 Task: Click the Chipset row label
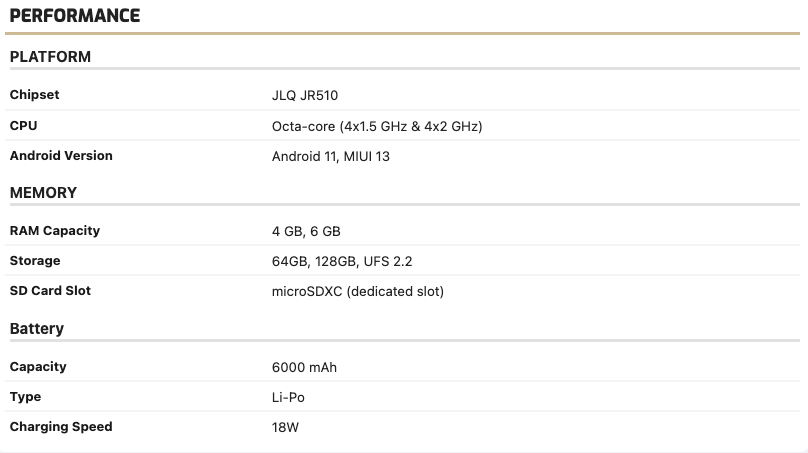[35, 95]
